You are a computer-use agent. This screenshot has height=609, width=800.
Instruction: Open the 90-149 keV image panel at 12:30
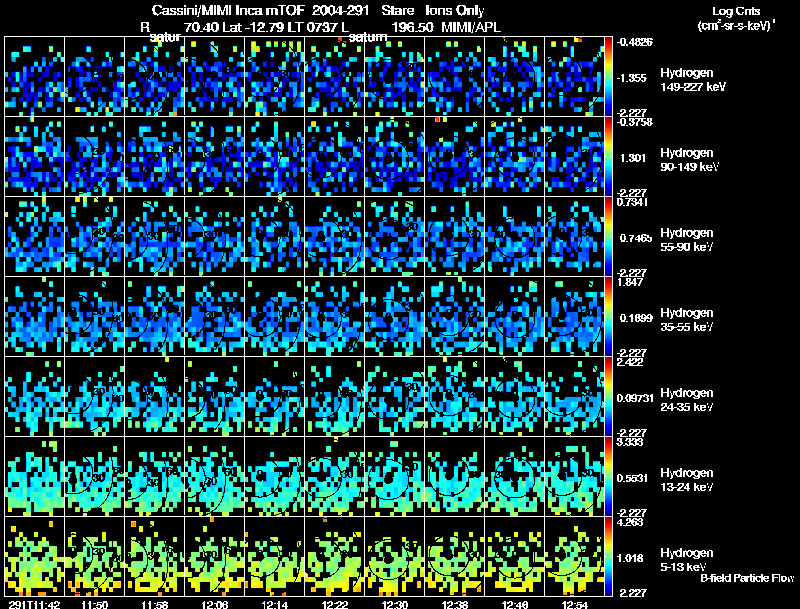pos(394,157)
